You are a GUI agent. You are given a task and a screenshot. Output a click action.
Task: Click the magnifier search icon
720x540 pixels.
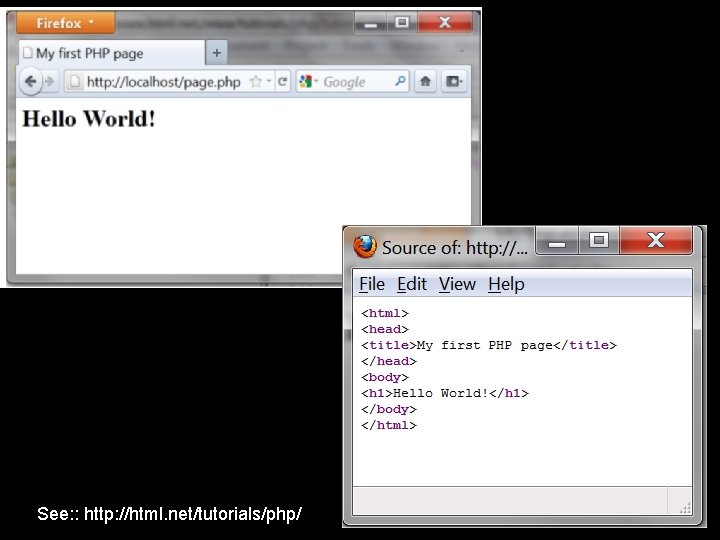click(x=400, y=81)
